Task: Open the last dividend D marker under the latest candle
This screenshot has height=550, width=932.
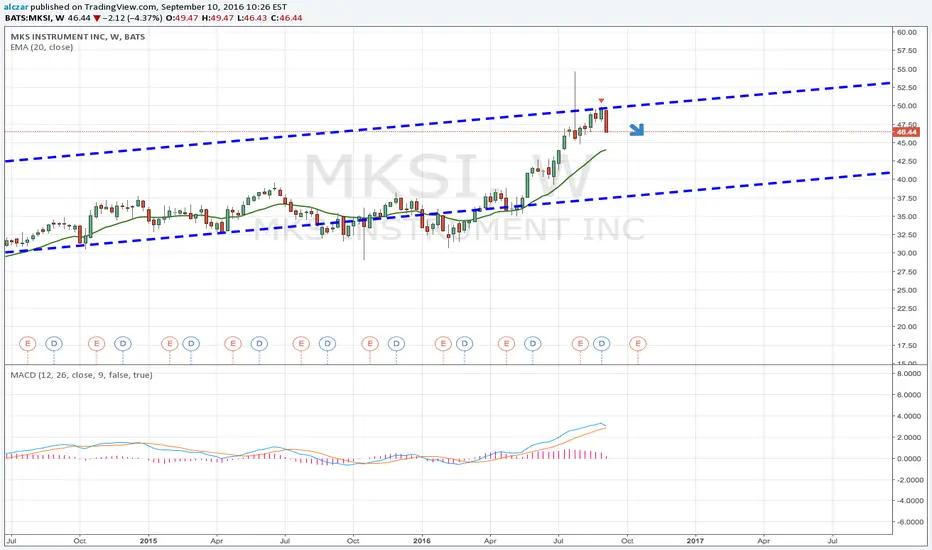Action: [602, 344]
